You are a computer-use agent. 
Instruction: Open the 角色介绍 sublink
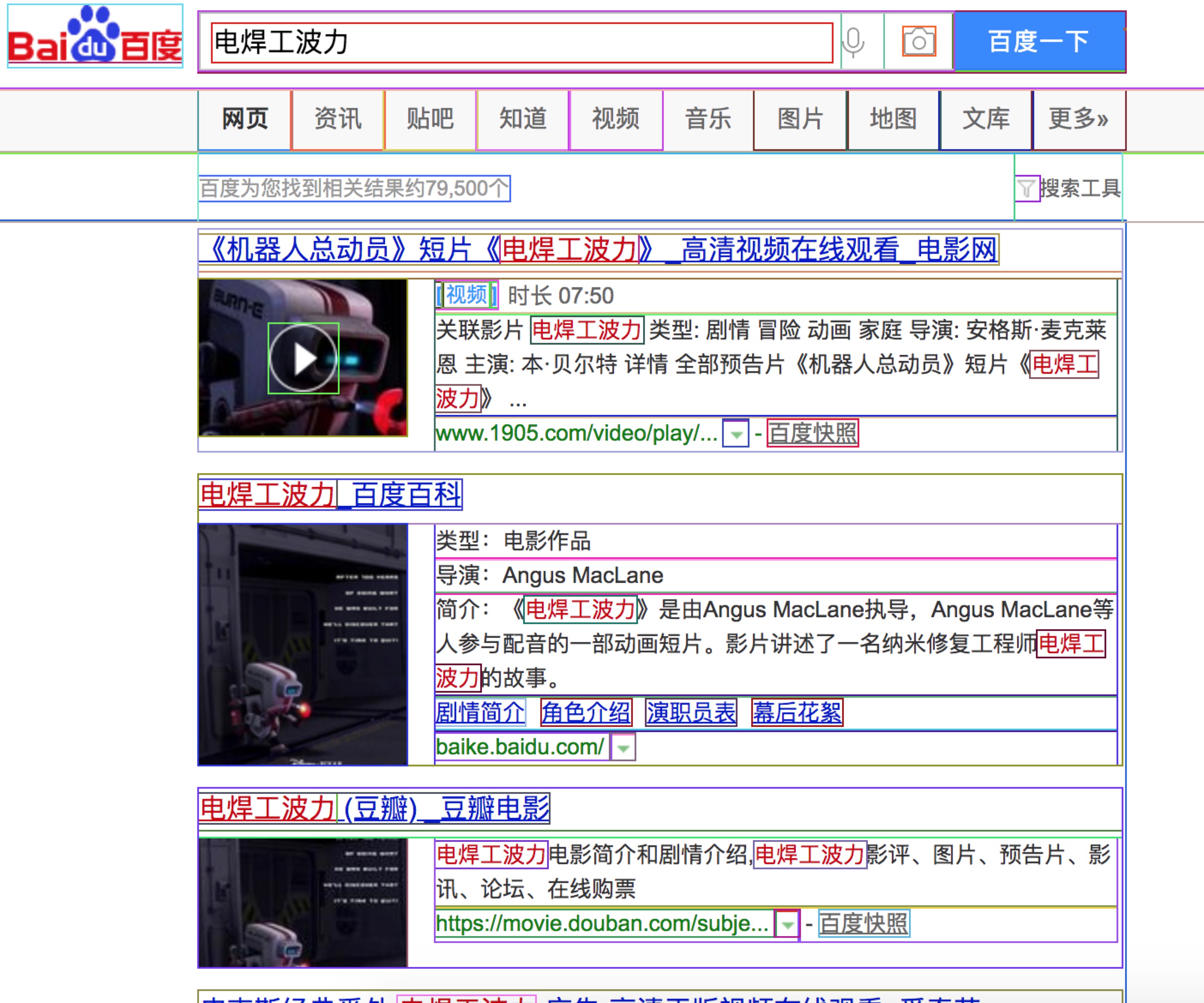click(x=586, y=713)
